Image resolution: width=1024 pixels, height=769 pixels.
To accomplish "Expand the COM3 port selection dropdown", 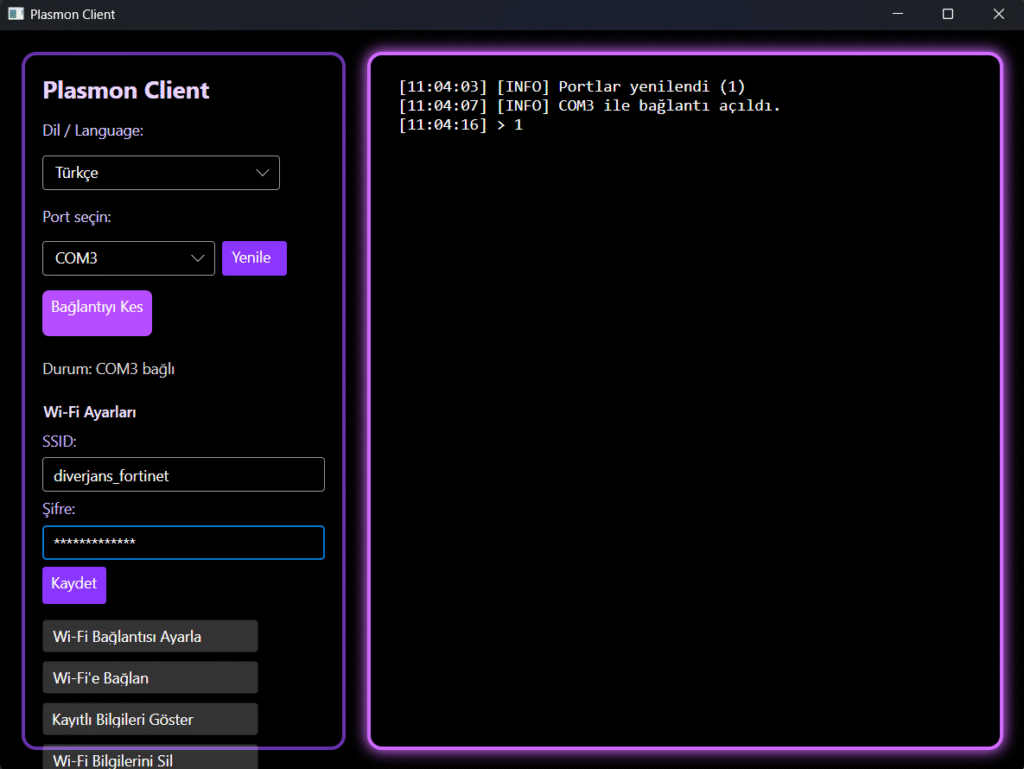I will (x=128, y=258).
